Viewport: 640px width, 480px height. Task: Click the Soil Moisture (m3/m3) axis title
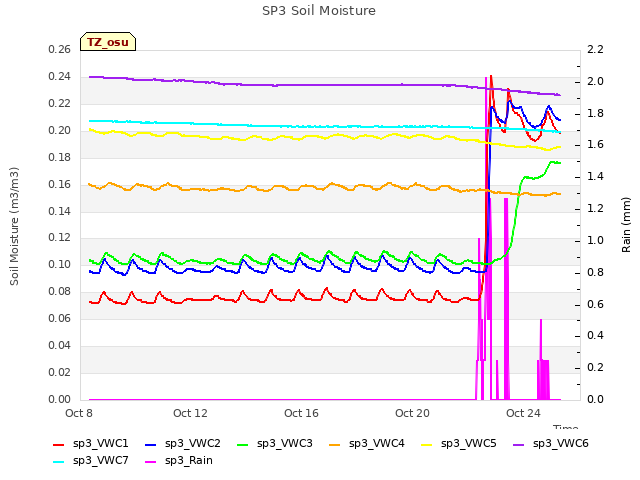tap(14, 226)
